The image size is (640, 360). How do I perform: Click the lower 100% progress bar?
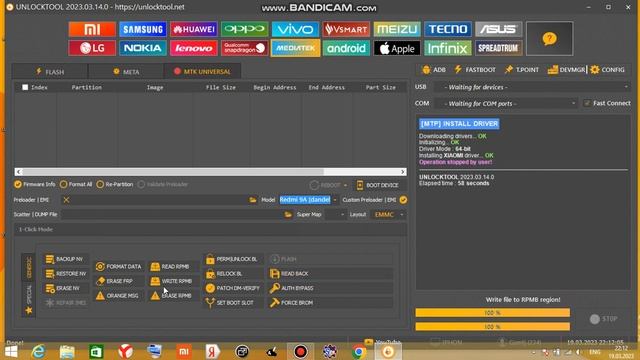click(x=493, y=327)
